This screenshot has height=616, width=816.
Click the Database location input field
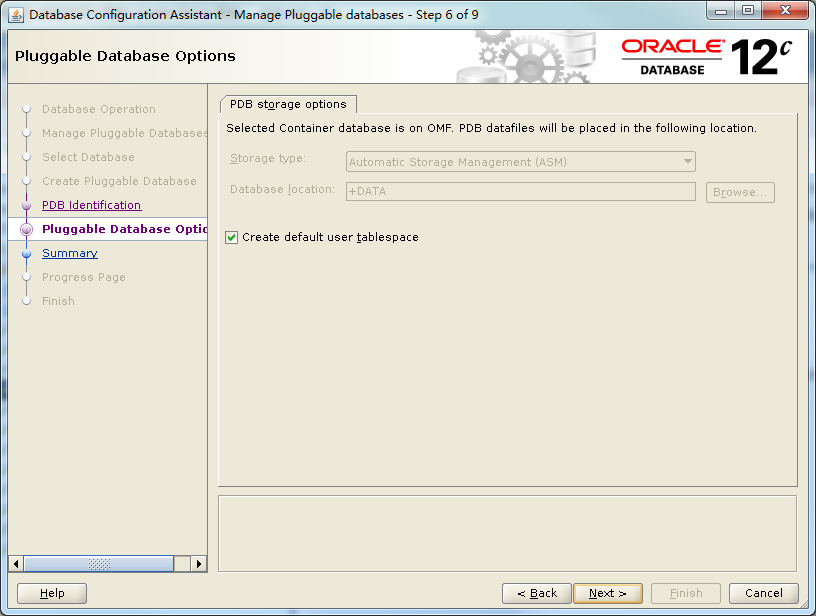point(520,191)
